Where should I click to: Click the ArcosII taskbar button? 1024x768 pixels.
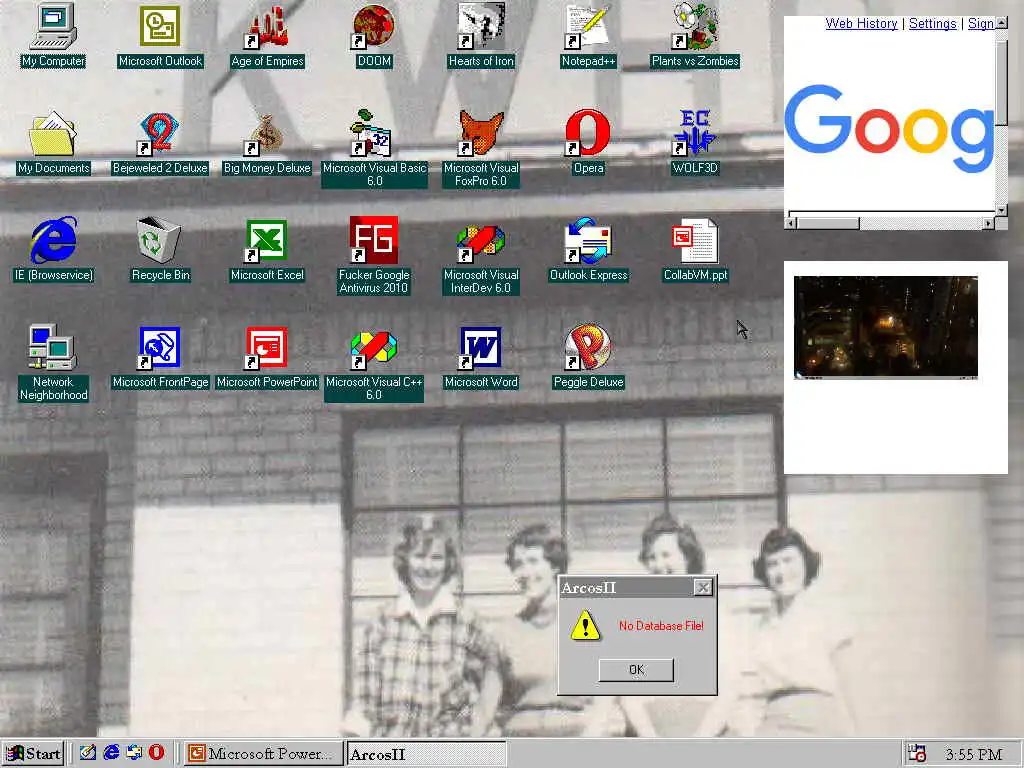coord(426,754)
